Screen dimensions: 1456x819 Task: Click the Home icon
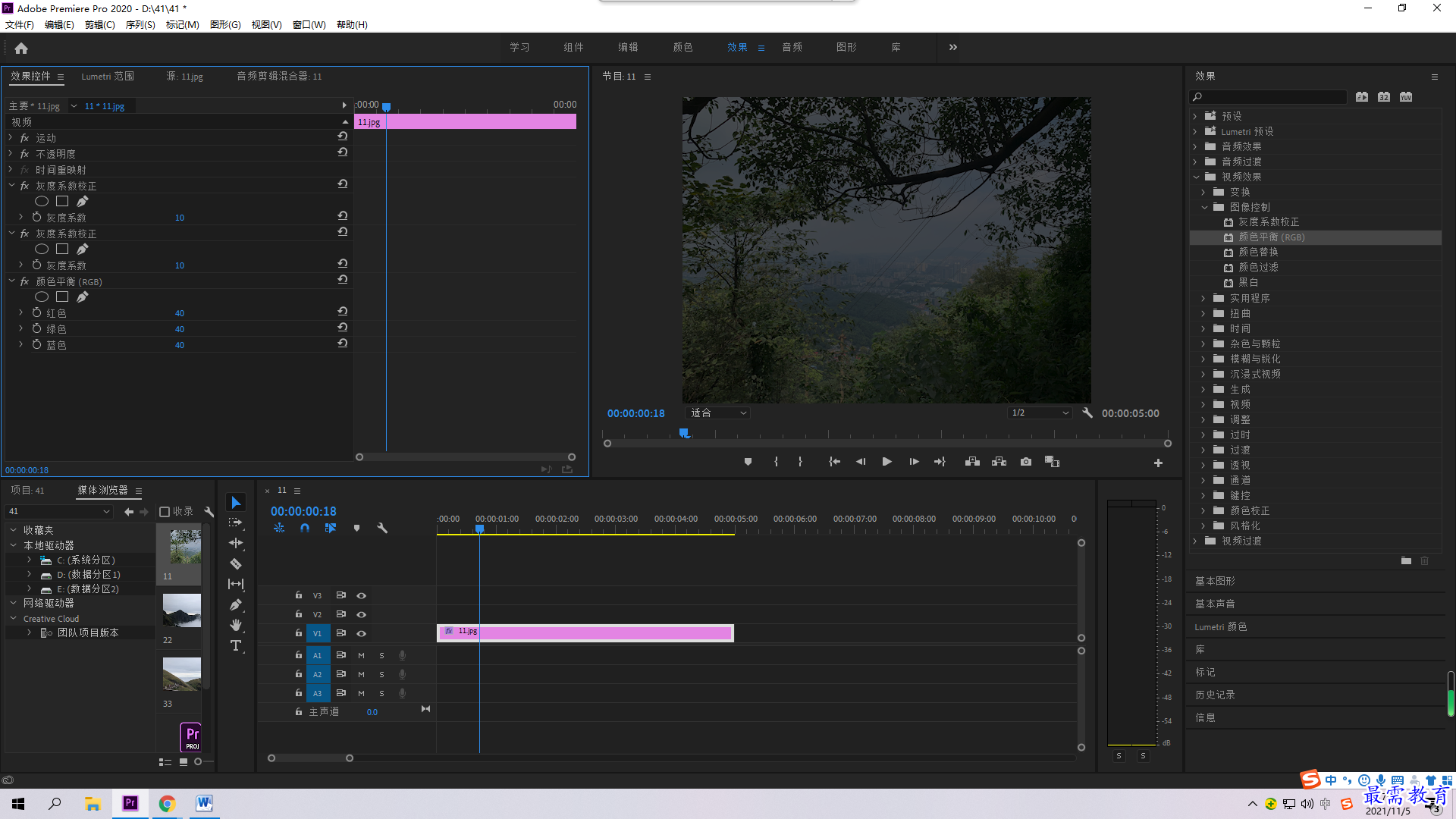[x=21, y=48]
